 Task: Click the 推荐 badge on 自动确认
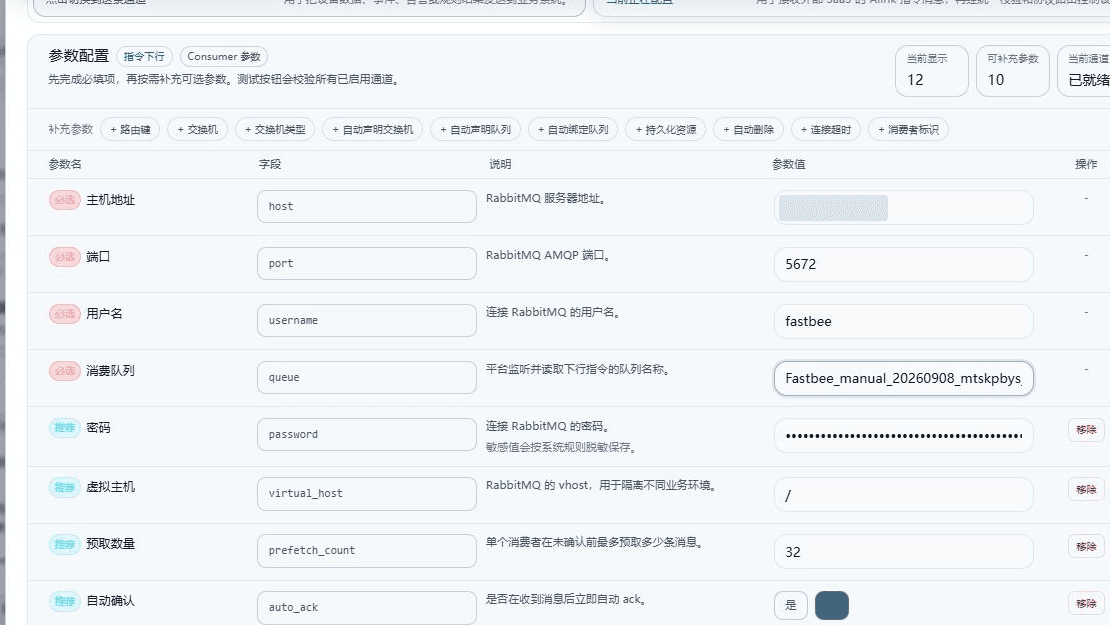(64, 601)
